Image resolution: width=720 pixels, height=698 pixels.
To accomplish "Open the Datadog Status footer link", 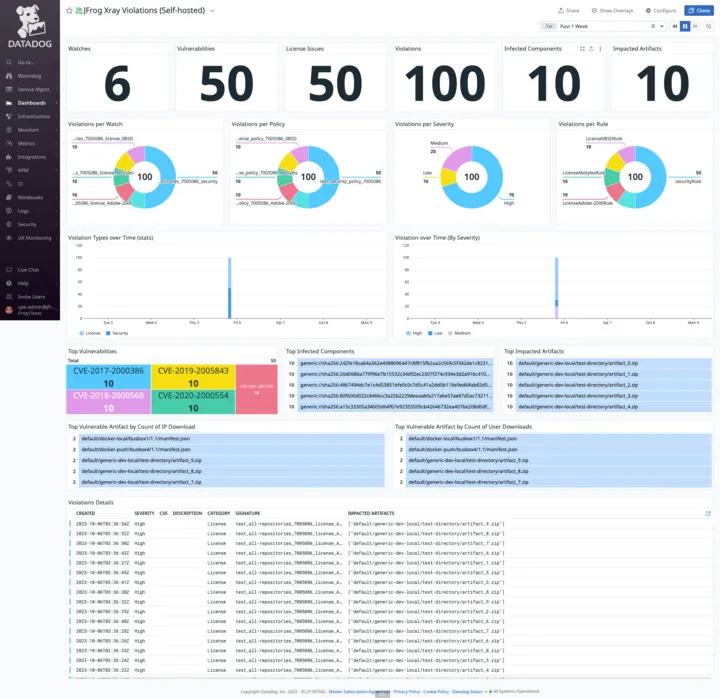I will click(467, 692).
